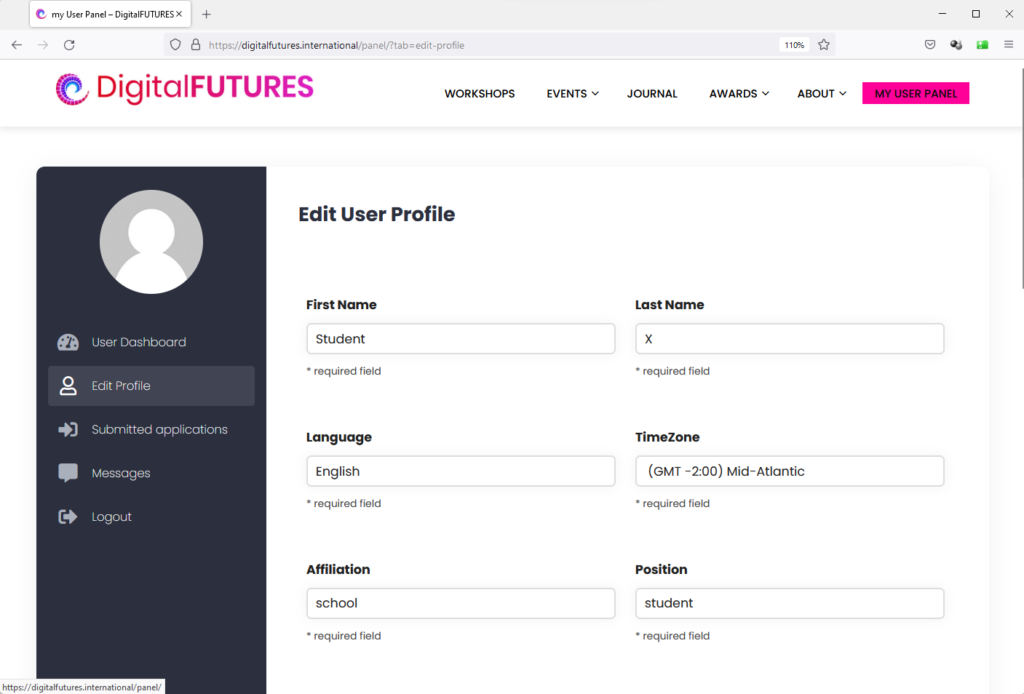Go to the WORKSHOPS menu item

pyautogui.click(x=479, y=94)
